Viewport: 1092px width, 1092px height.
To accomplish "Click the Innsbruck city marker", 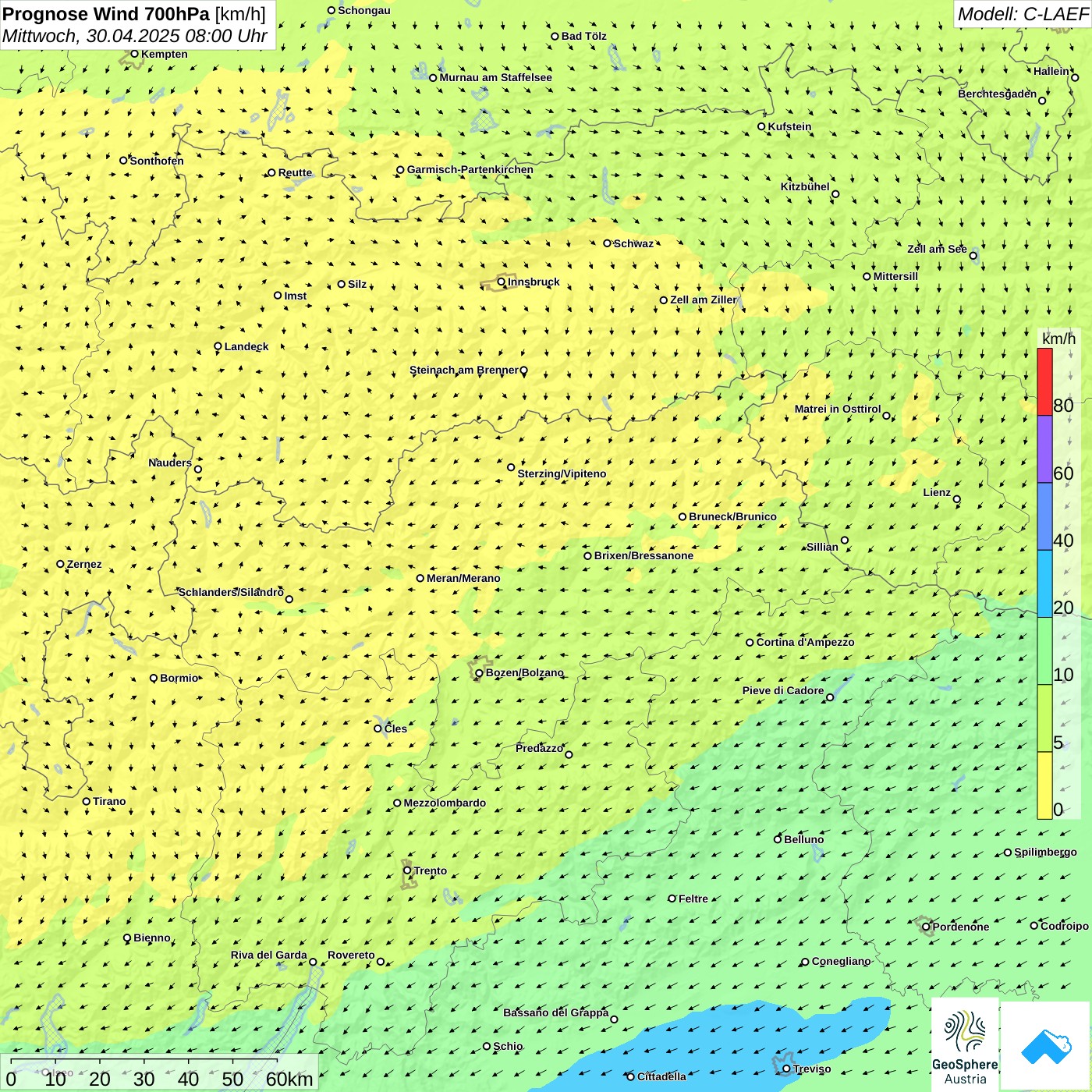I will [x=502, y=282].
